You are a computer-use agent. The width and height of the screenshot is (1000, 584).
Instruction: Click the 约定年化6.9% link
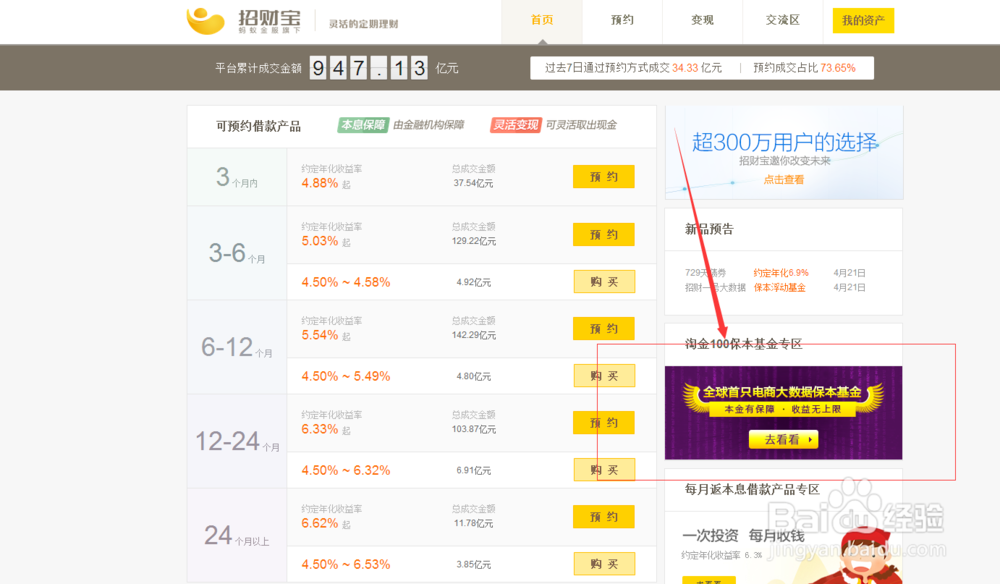[x=781, y=273]
